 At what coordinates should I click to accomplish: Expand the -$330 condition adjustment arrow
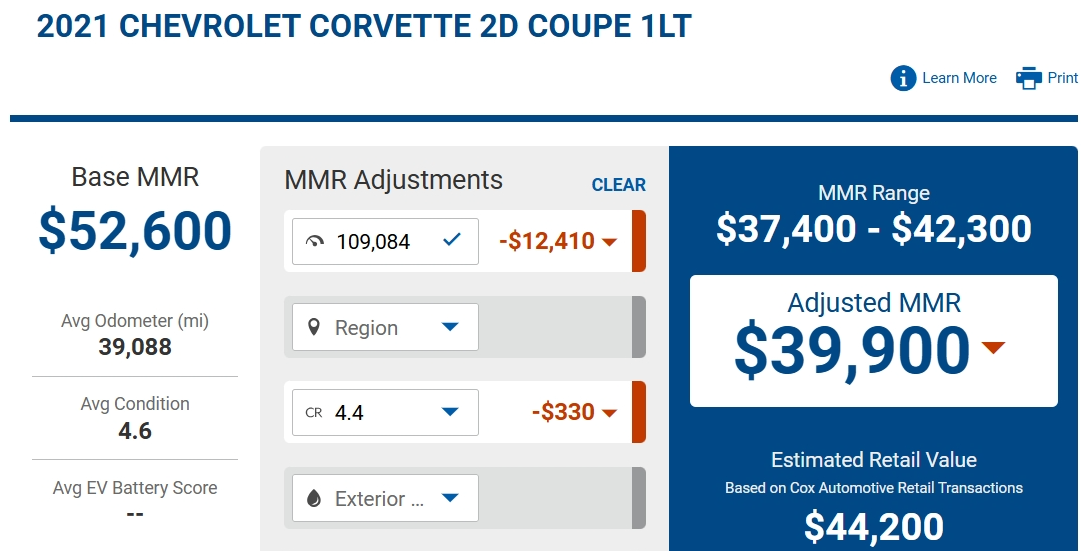[610, 414]
